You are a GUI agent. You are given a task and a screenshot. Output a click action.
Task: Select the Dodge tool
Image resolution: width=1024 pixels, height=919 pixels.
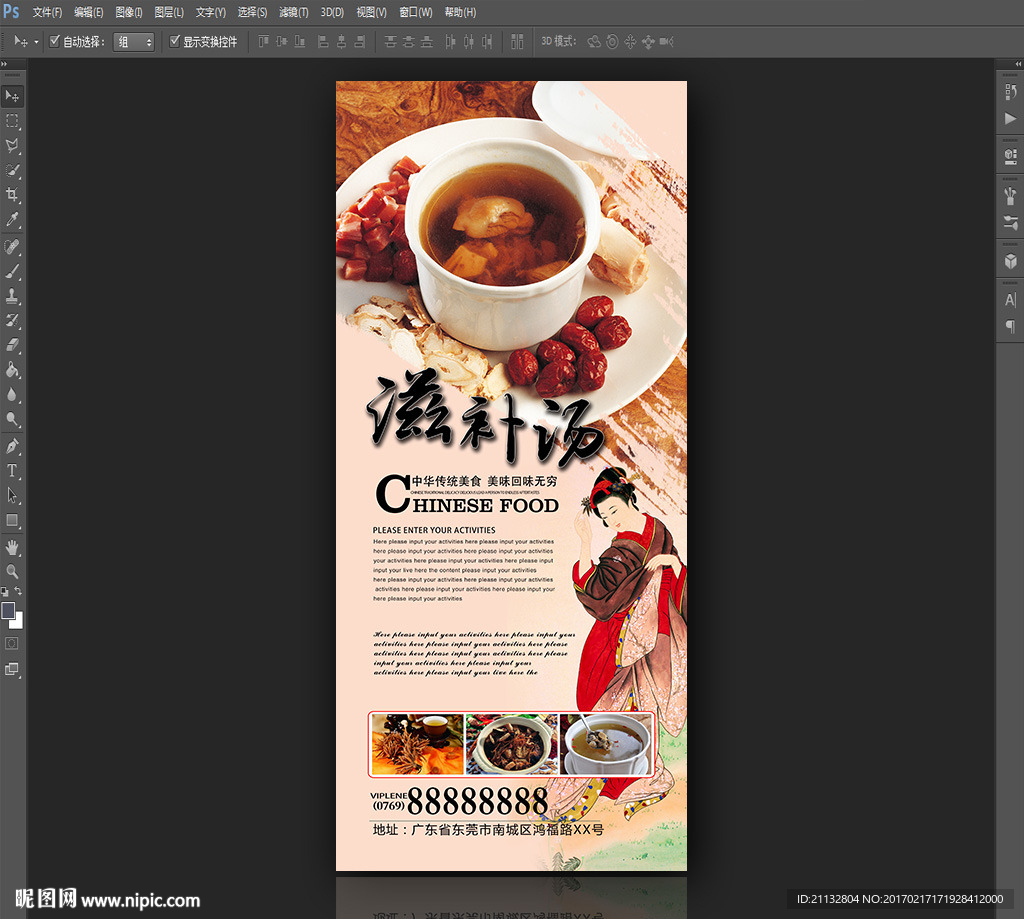point(12,419)
